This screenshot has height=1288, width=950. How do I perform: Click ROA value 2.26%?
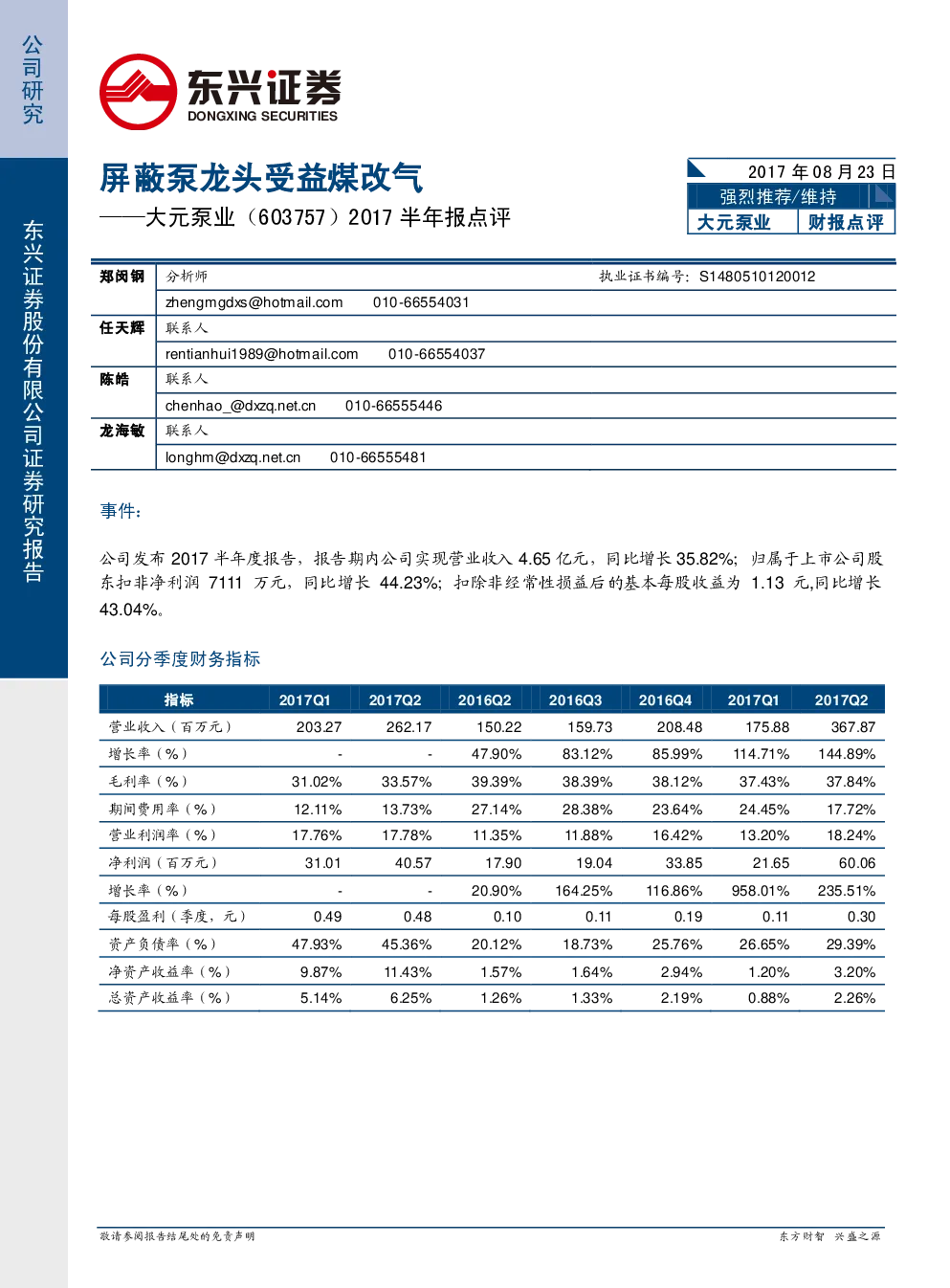coord(854,998)
